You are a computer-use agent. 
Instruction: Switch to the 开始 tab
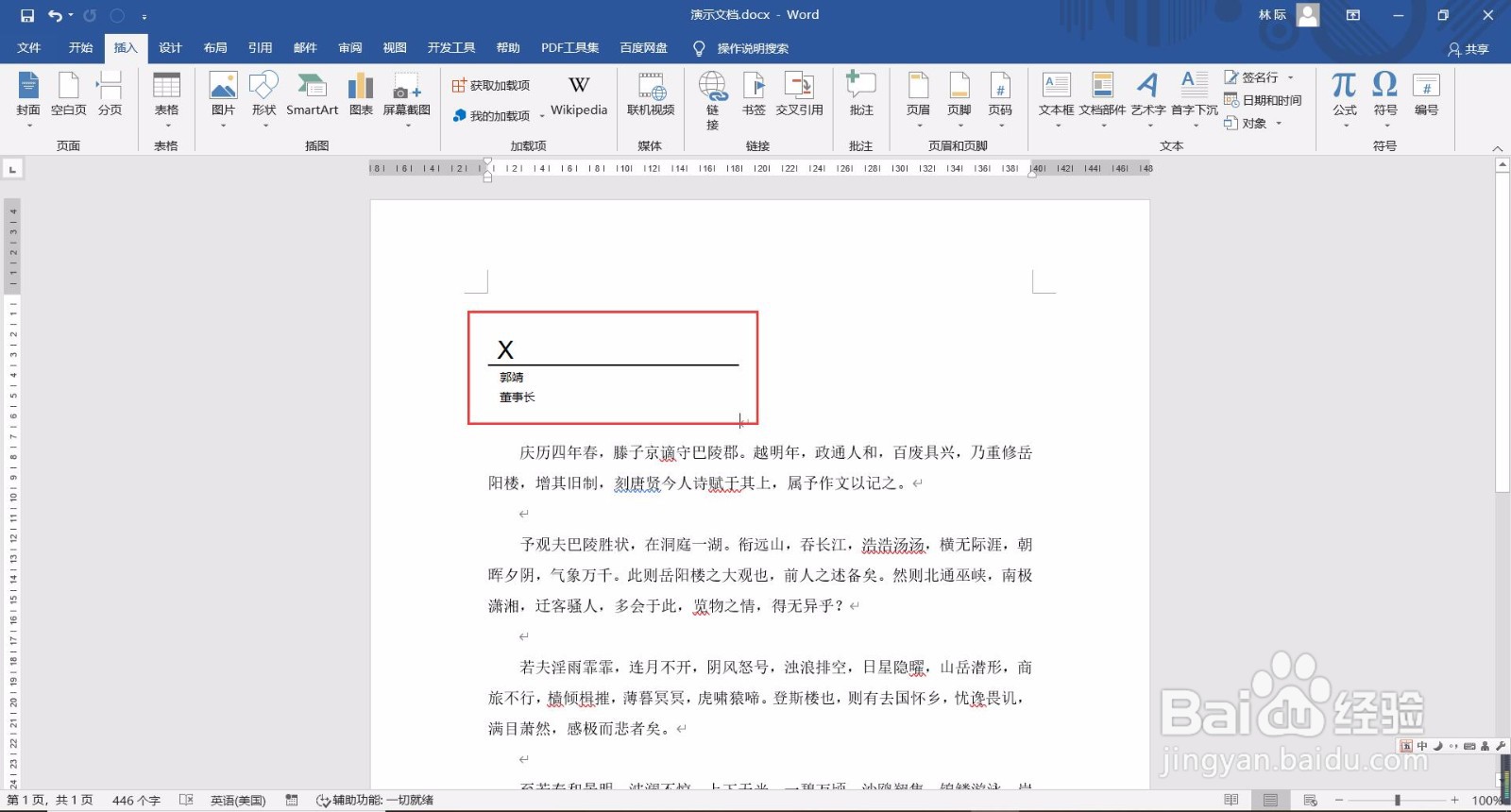(x=80, y=48)
